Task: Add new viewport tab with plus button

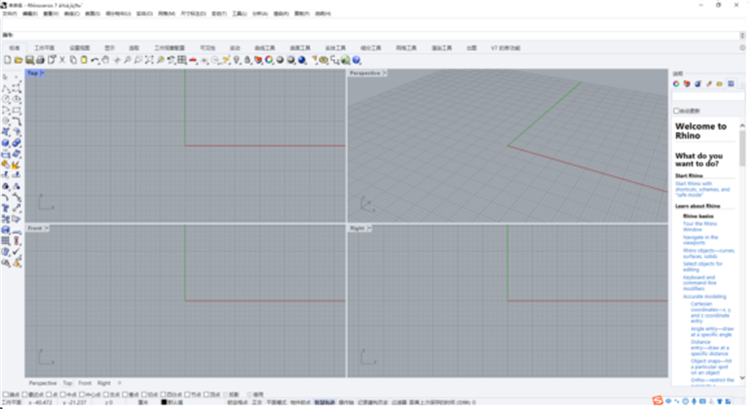Action: click(120, 383)
